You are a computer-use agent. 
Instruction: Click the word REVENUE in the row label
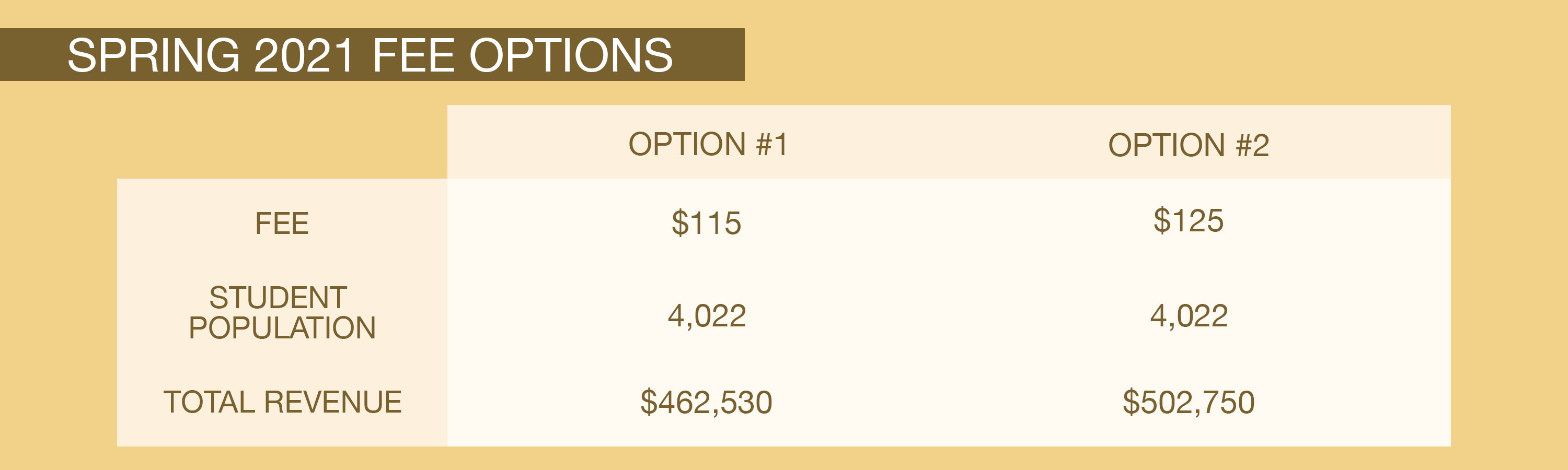332,403
